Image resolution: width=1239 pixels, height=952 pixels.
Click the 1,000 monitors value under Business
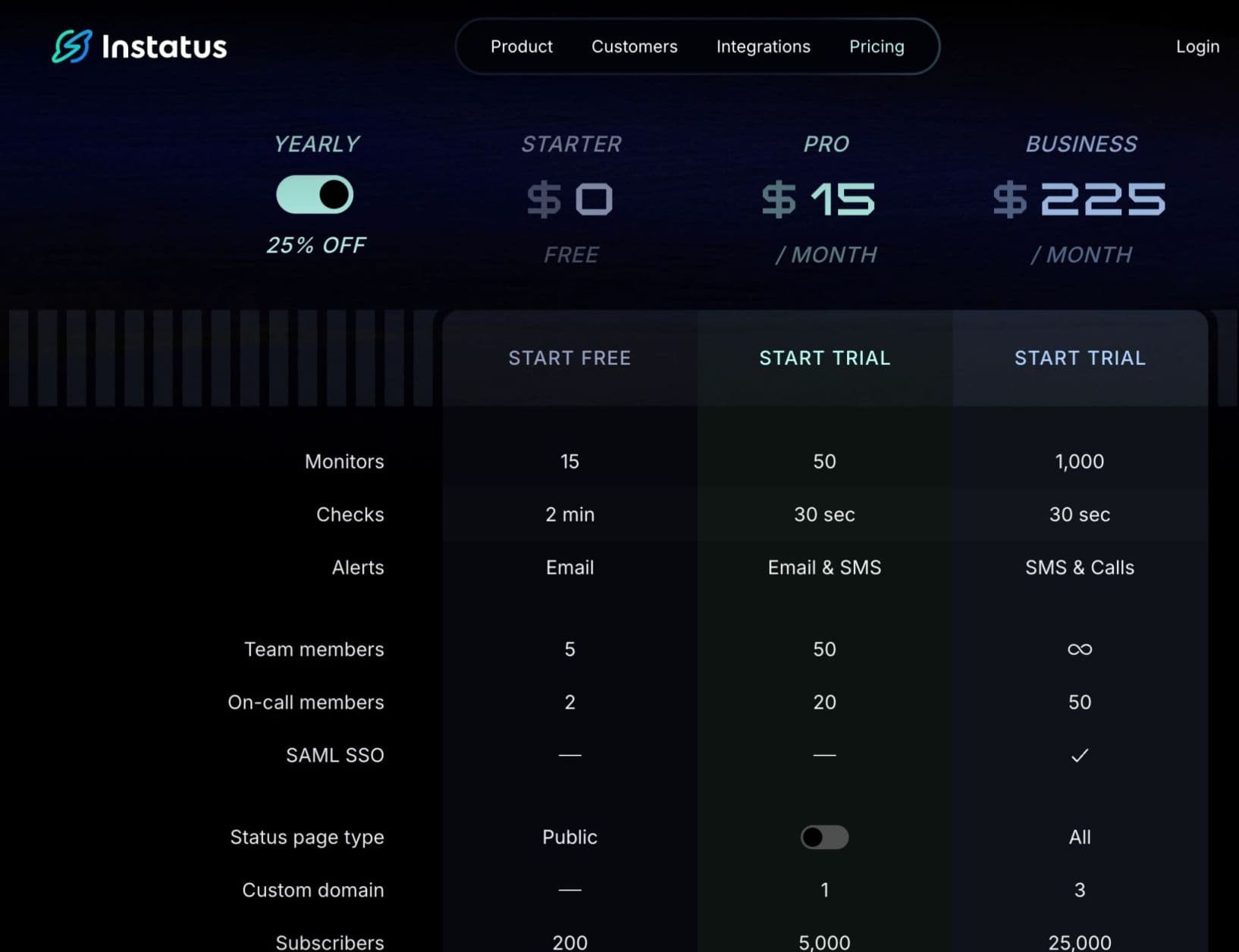1080,461
